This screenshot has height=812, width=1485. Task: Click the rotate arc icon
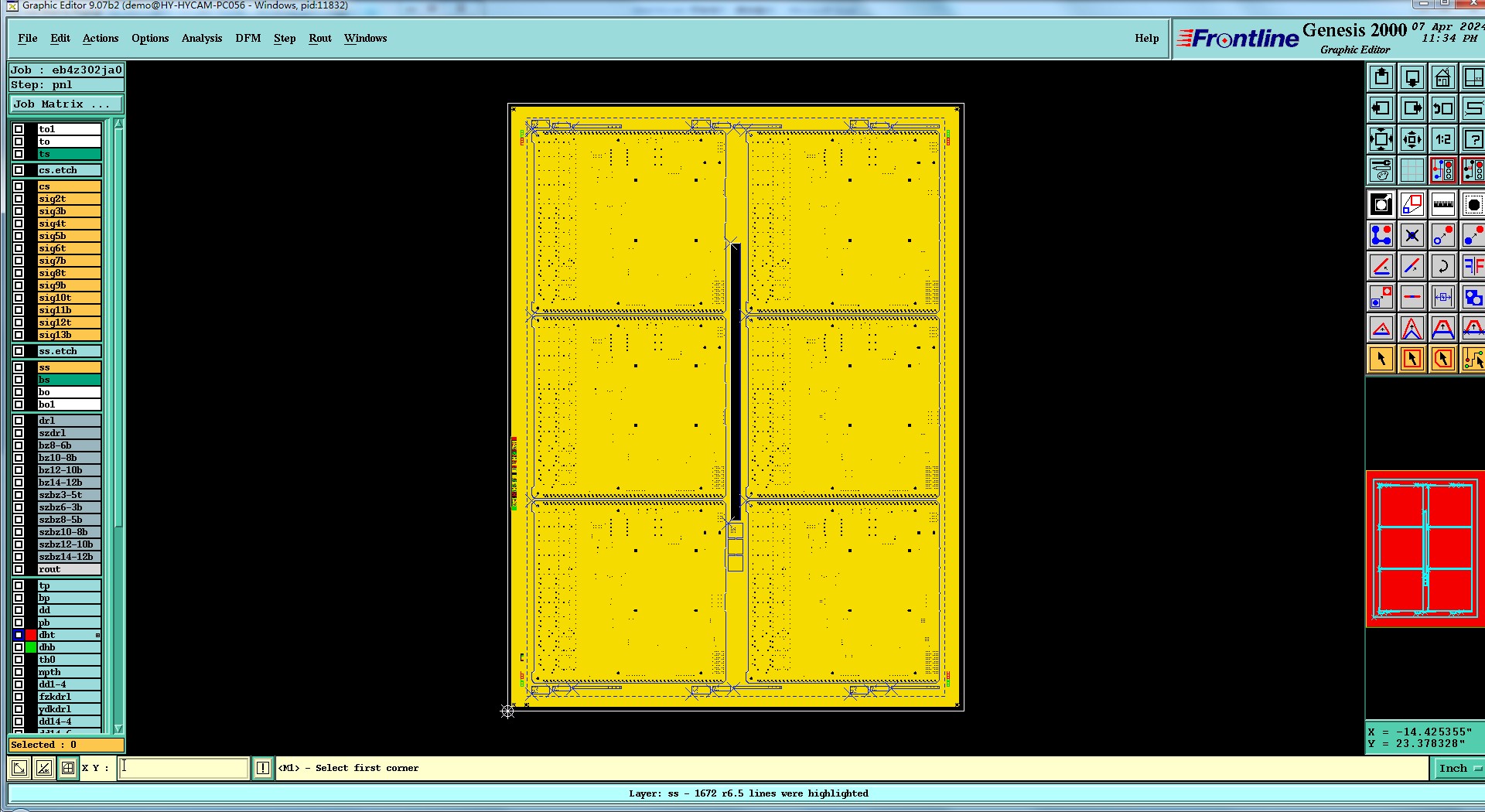pos(1443,266)
